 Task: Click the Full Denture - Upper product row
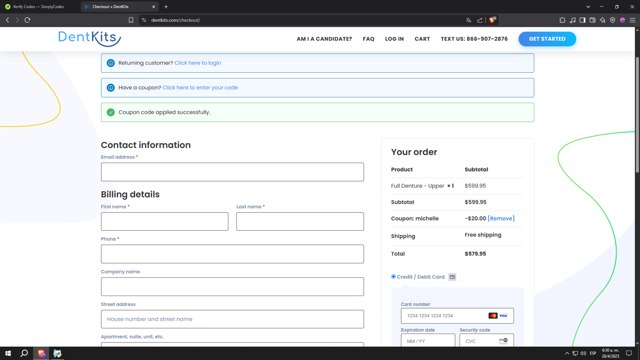(457, 186)
